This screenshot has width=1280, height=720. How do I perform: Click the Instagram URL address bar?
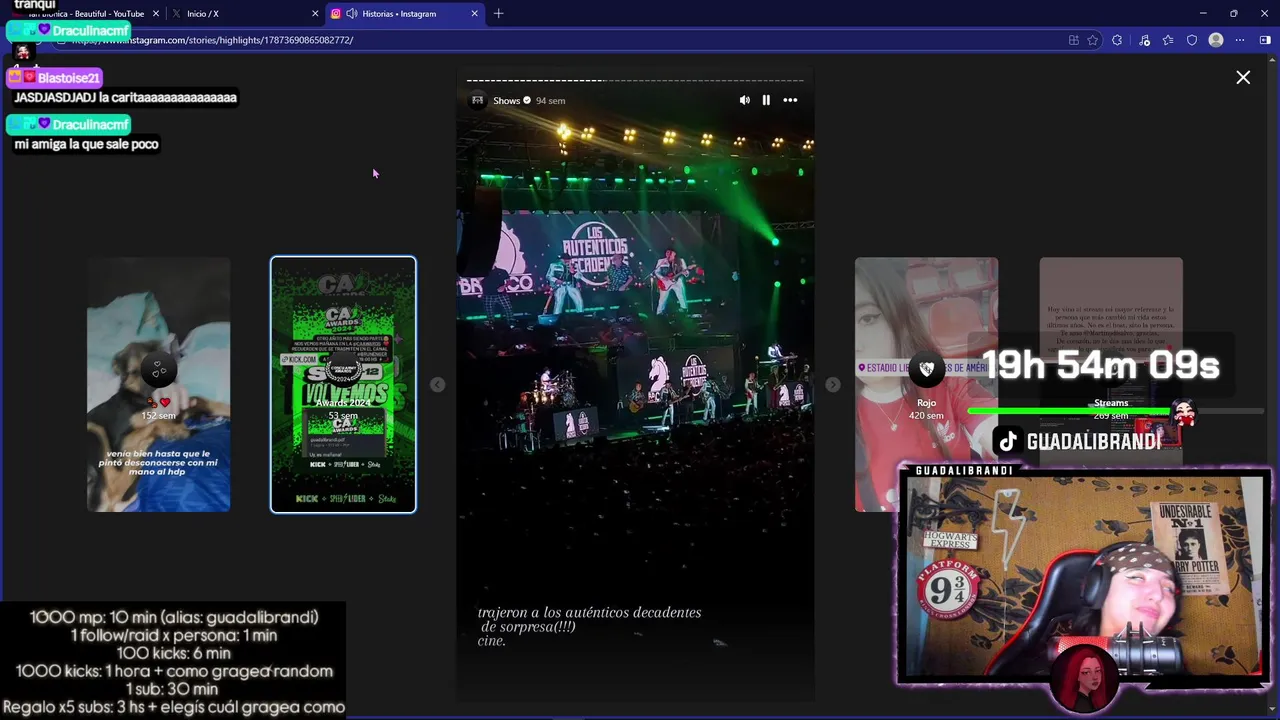(560, 40)
